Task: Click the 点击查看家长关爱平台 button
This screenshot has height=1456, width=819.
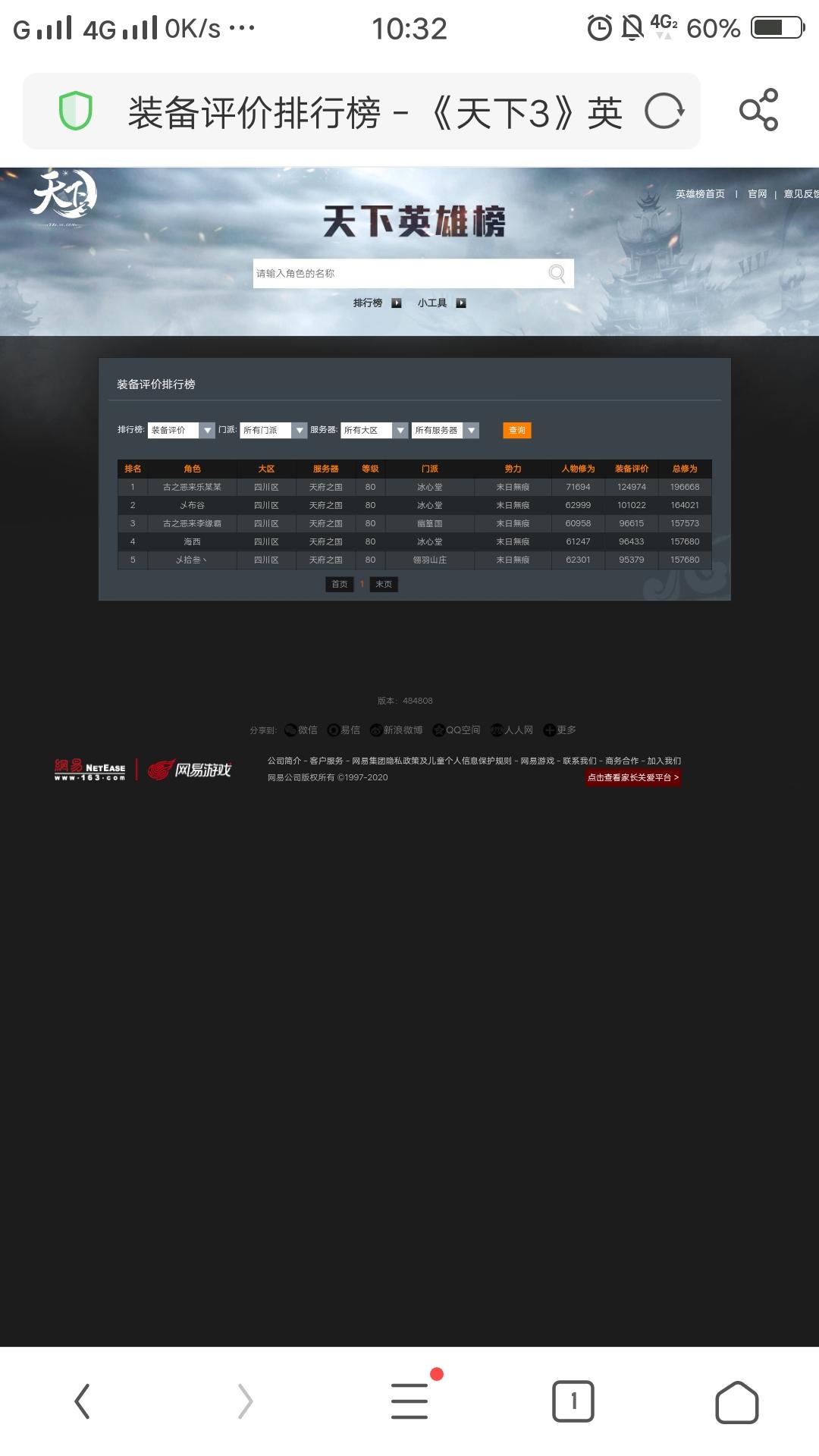Action: [633, 777]
